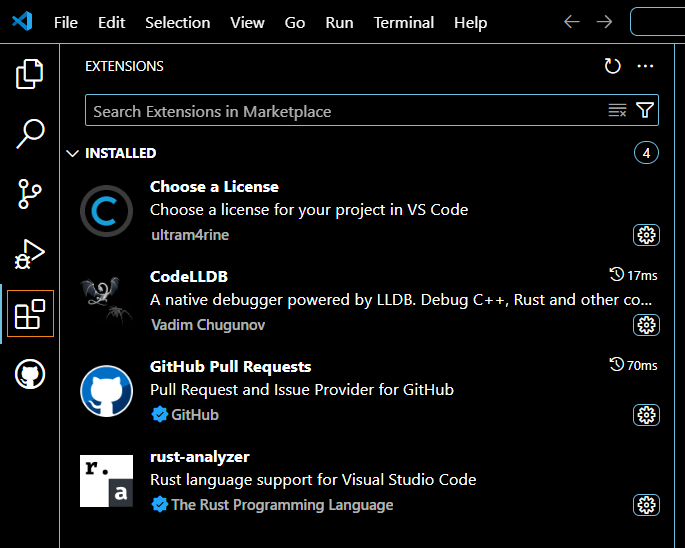685x548 pixels.
Task: Open manage gear for rust-analyzer
Action: point(646,505)
